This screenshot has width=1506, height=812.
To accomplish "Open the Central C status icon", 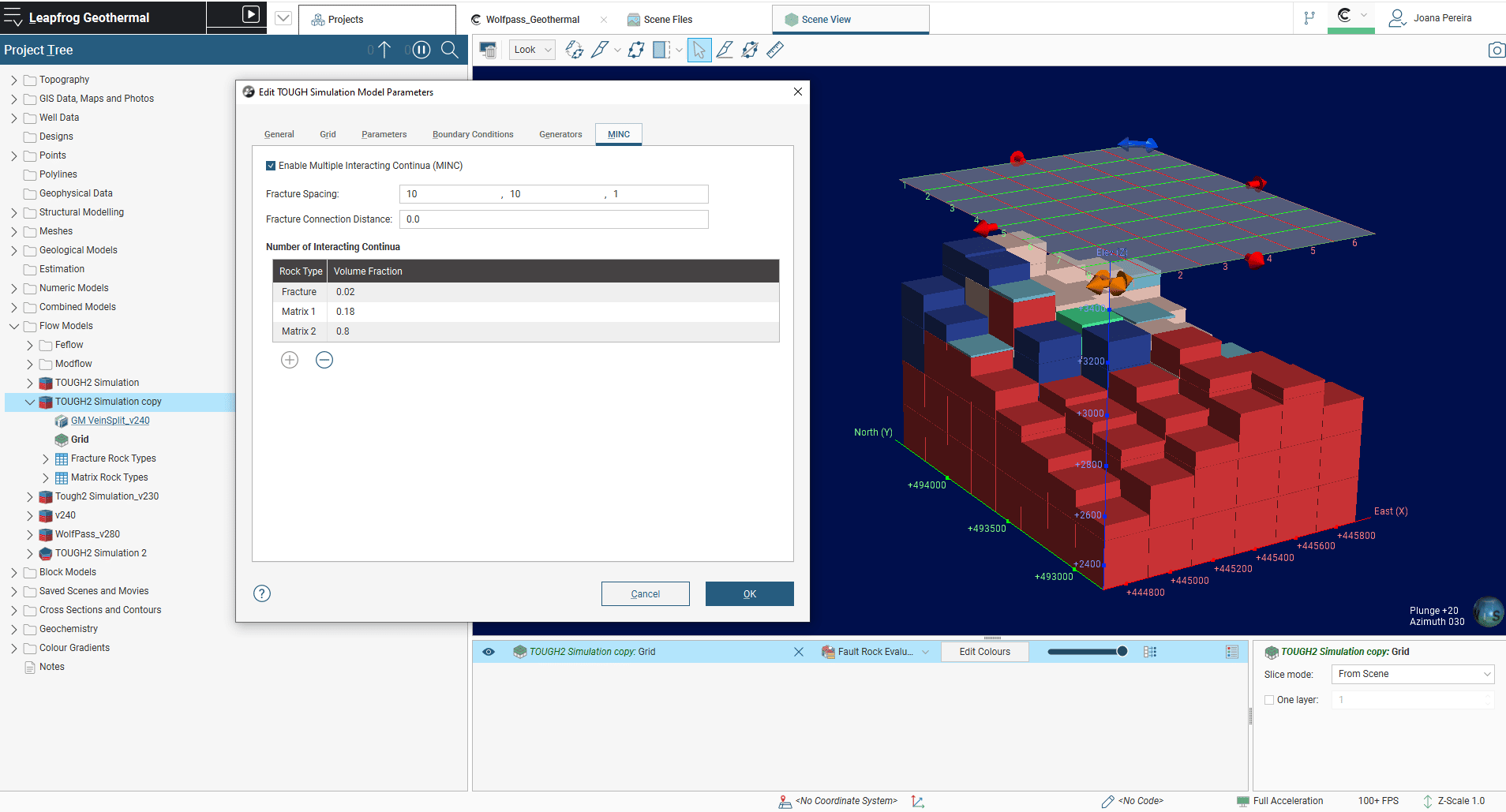I will (1345, 15).
